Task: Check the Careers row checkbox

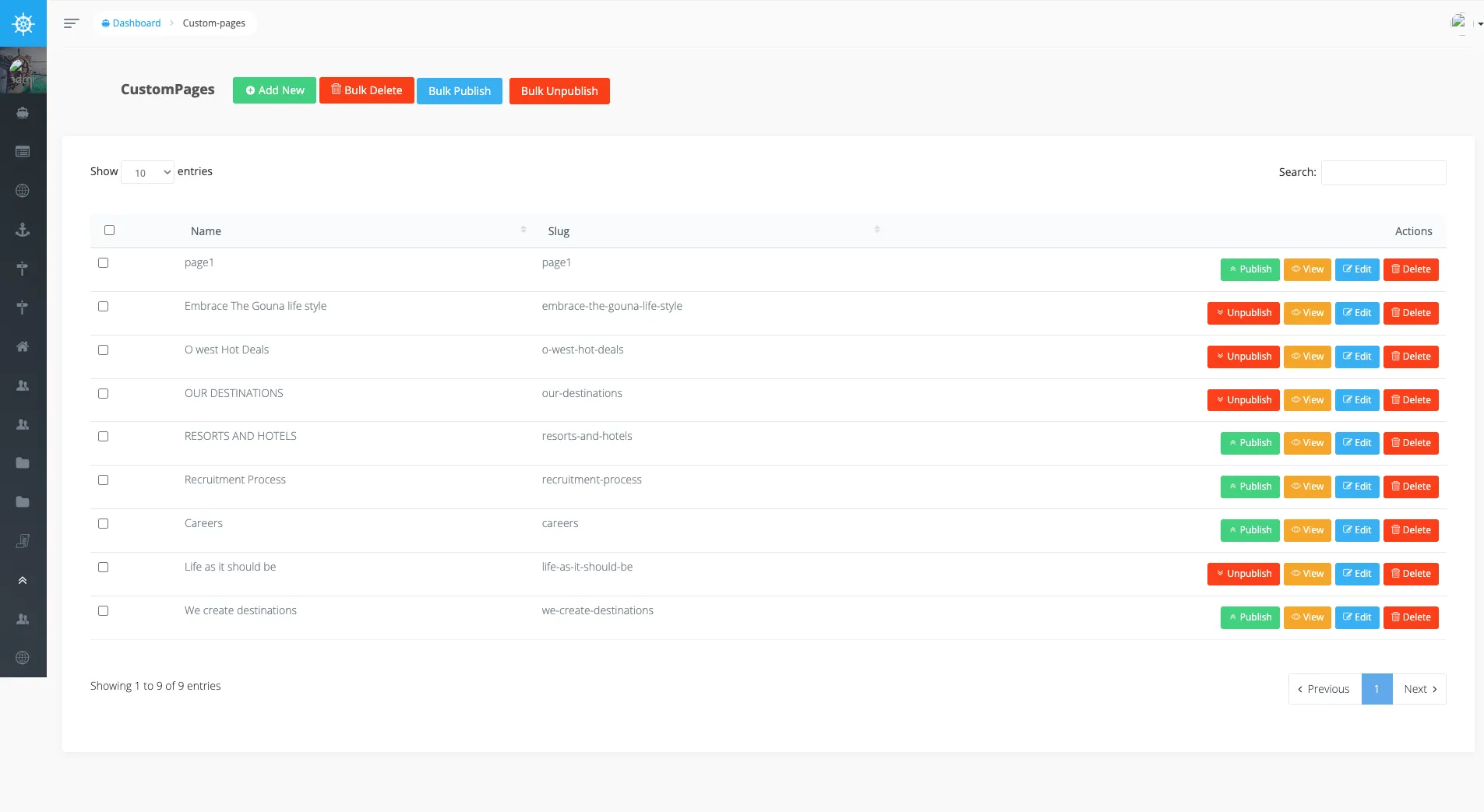Action: (x=103, y=523)
